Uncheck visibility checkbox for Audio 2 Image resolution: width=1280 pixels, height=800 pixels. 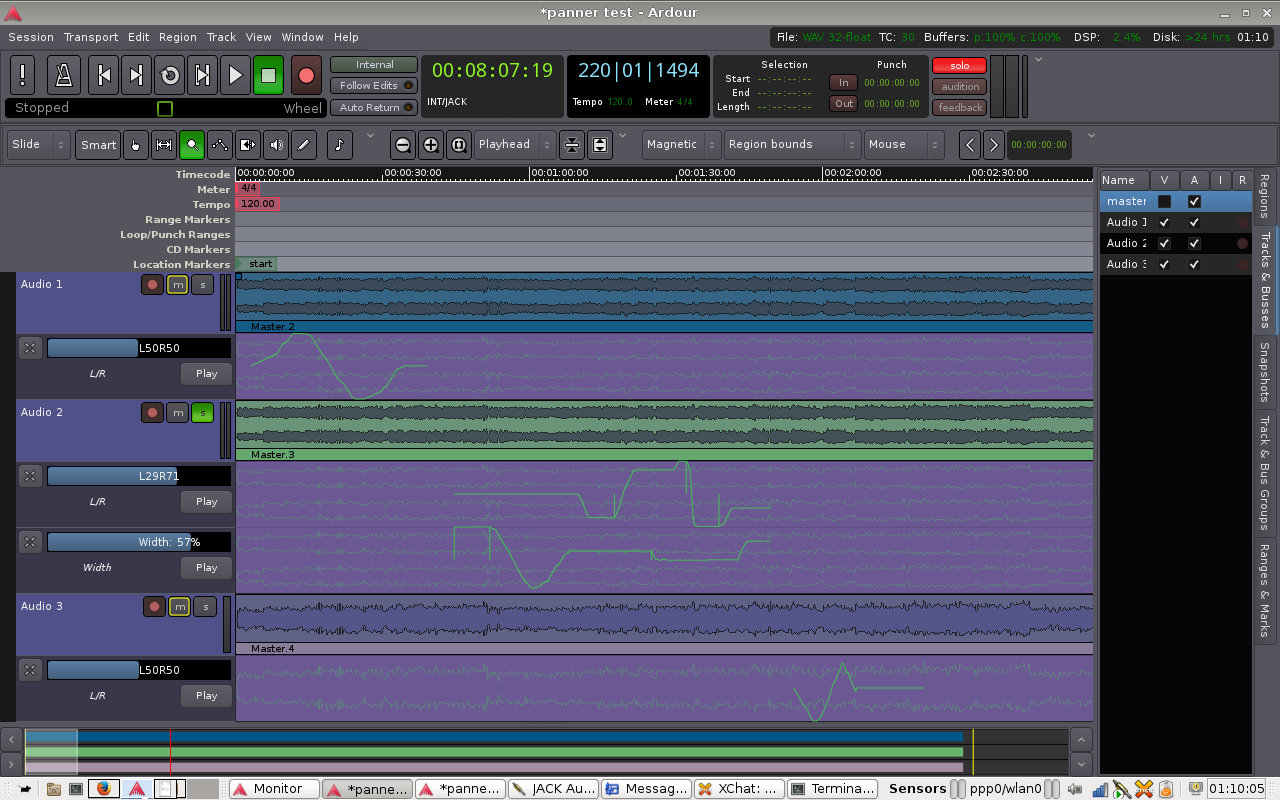pos(1164,243)
